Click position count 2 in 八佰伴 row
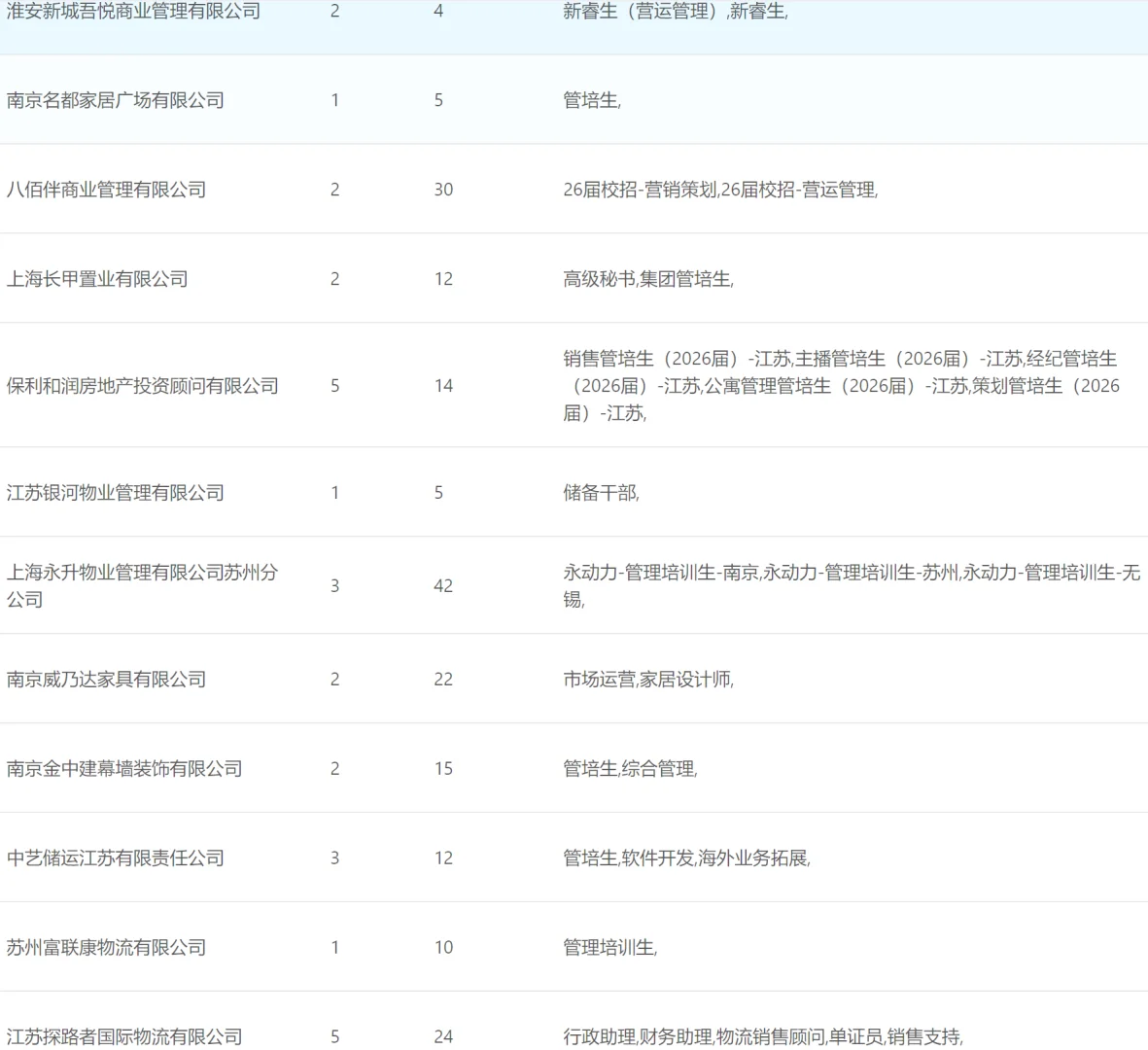 [x=334, y=190]
